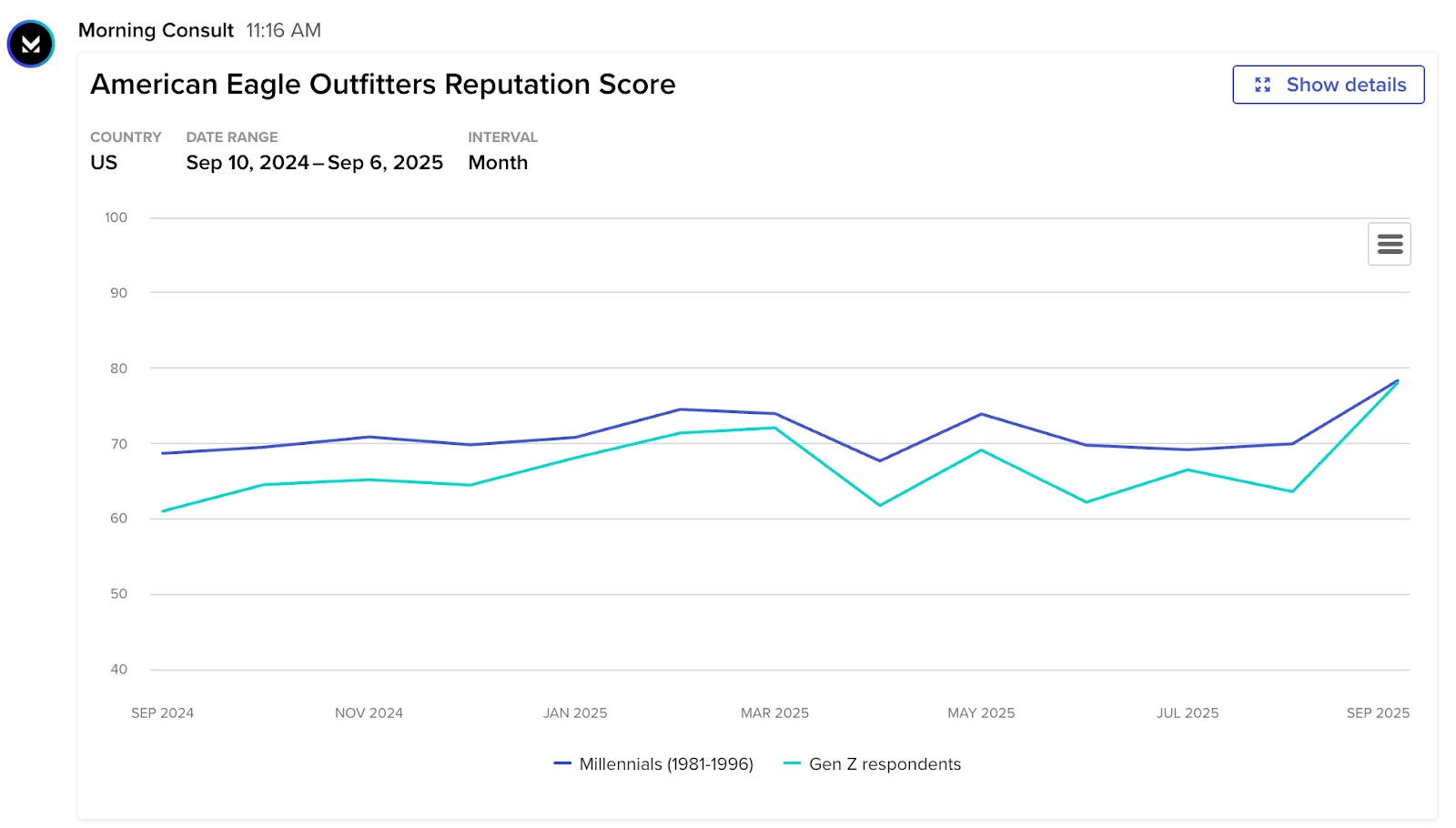Viewport: 1456px width, 828px height.
Task: Click the 80 y-axis label
Action: coord(118,369)
